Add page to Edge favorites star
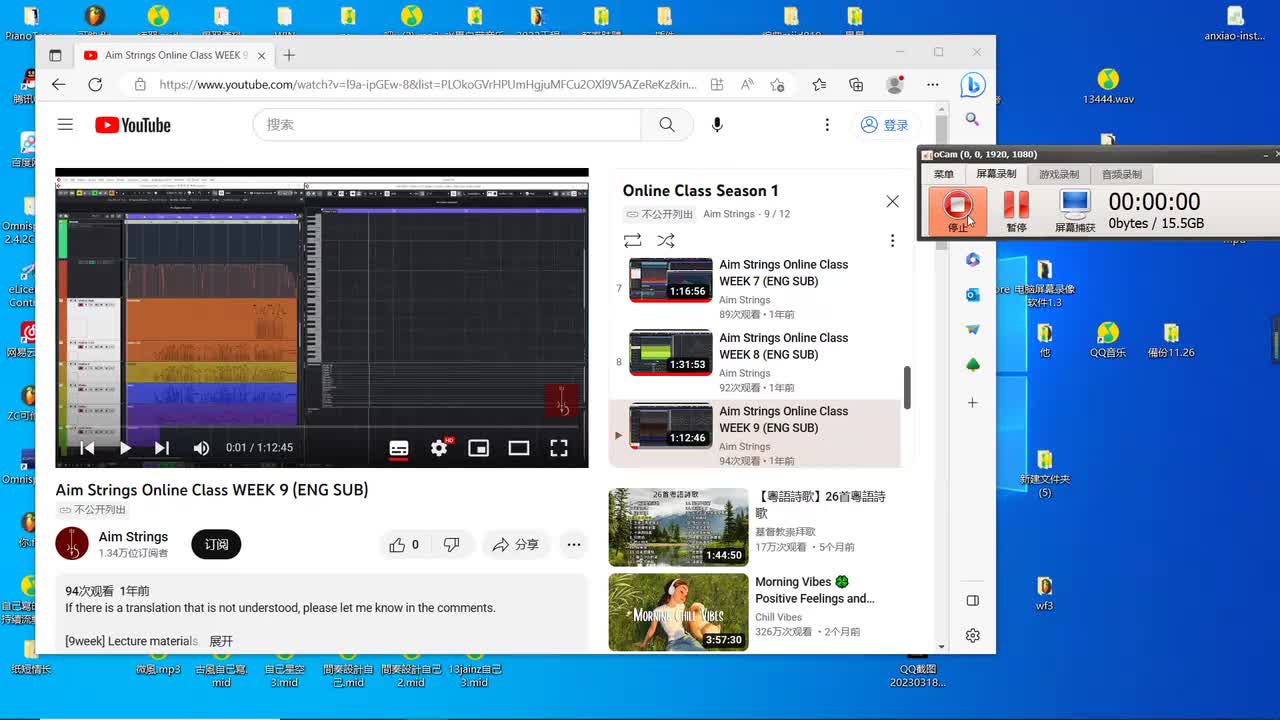1280x720 pixels. point(777,85)
